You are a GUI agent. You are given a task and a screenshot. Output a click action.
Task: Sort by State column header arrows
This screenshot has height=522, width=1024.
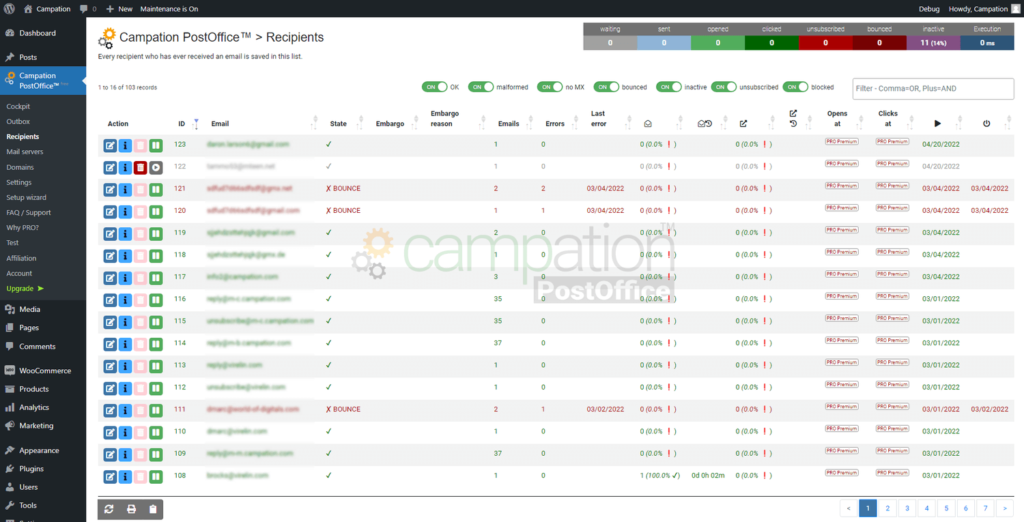tap(362, 123)
